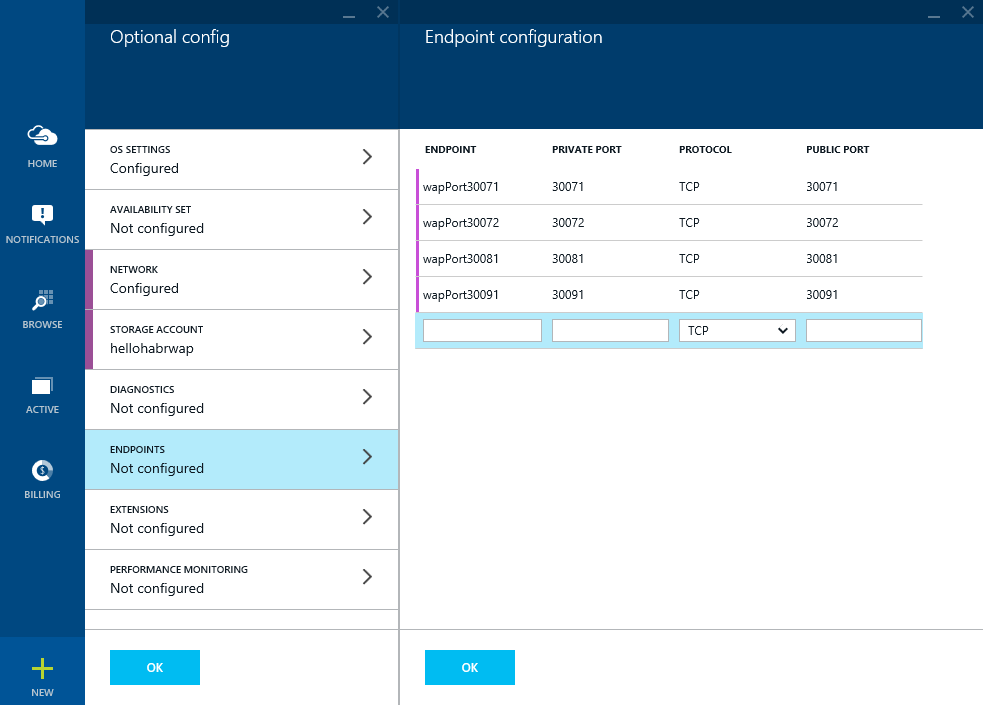Open the hellohabrwap Storage Account entry
This screenshot has height=705, width=983.
[x=240, y=339]
